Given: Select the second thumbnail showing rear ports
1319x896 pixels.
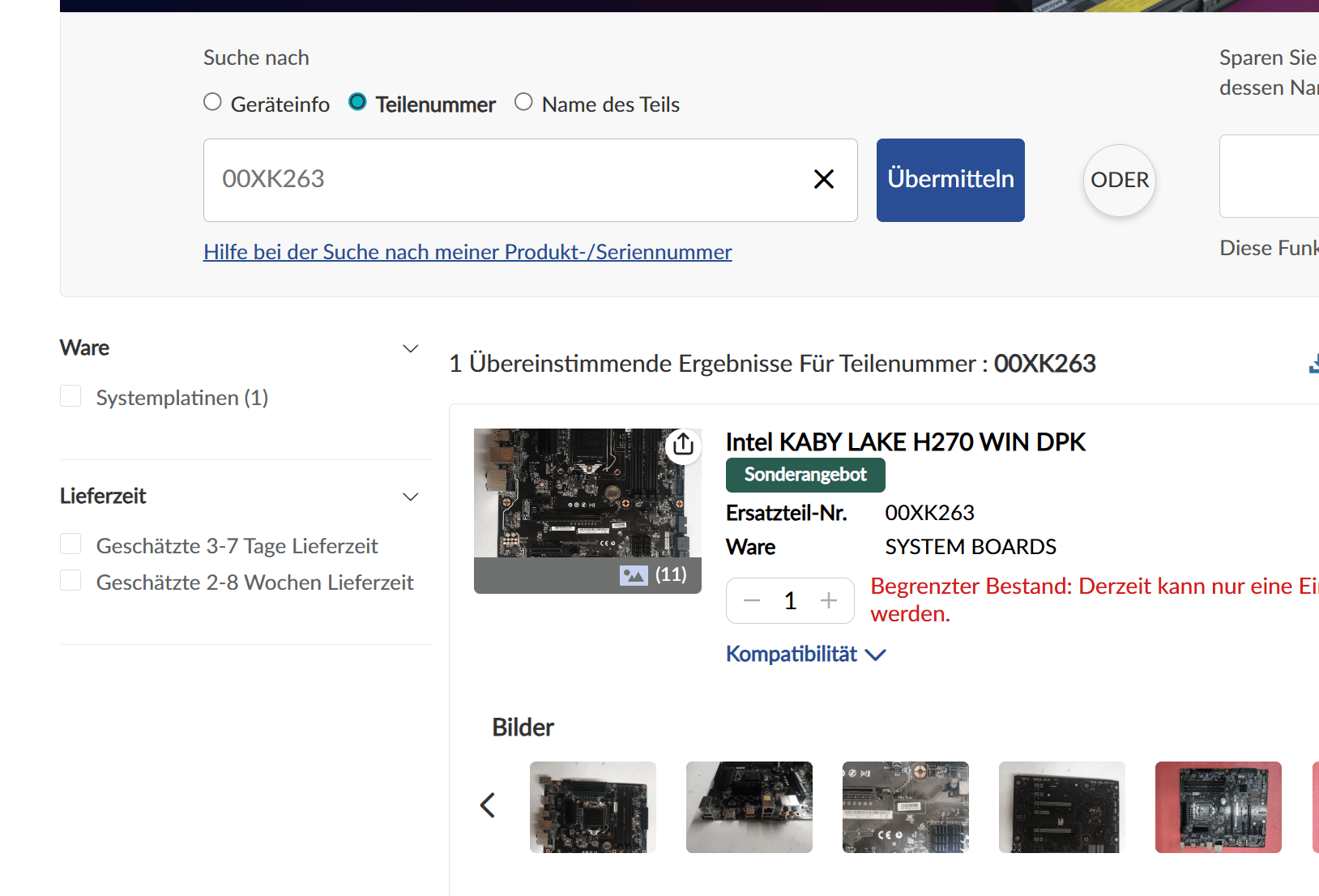Looking at the screenshot, I should pyautogui.click(x=749, y=807).
